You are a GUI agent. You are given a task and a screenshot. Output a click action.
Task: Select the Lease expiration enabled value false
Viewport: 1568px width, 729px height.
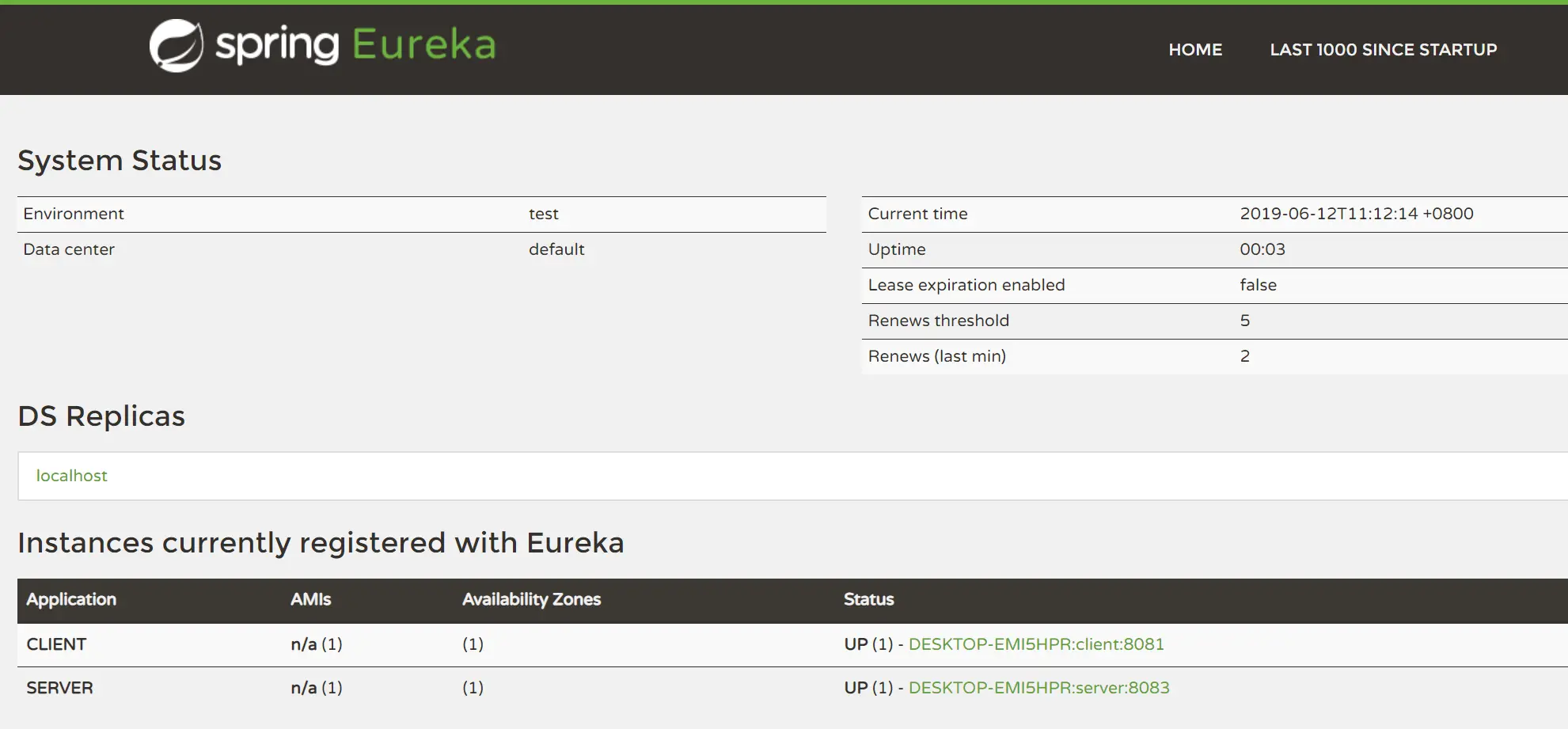point(1259,285)
